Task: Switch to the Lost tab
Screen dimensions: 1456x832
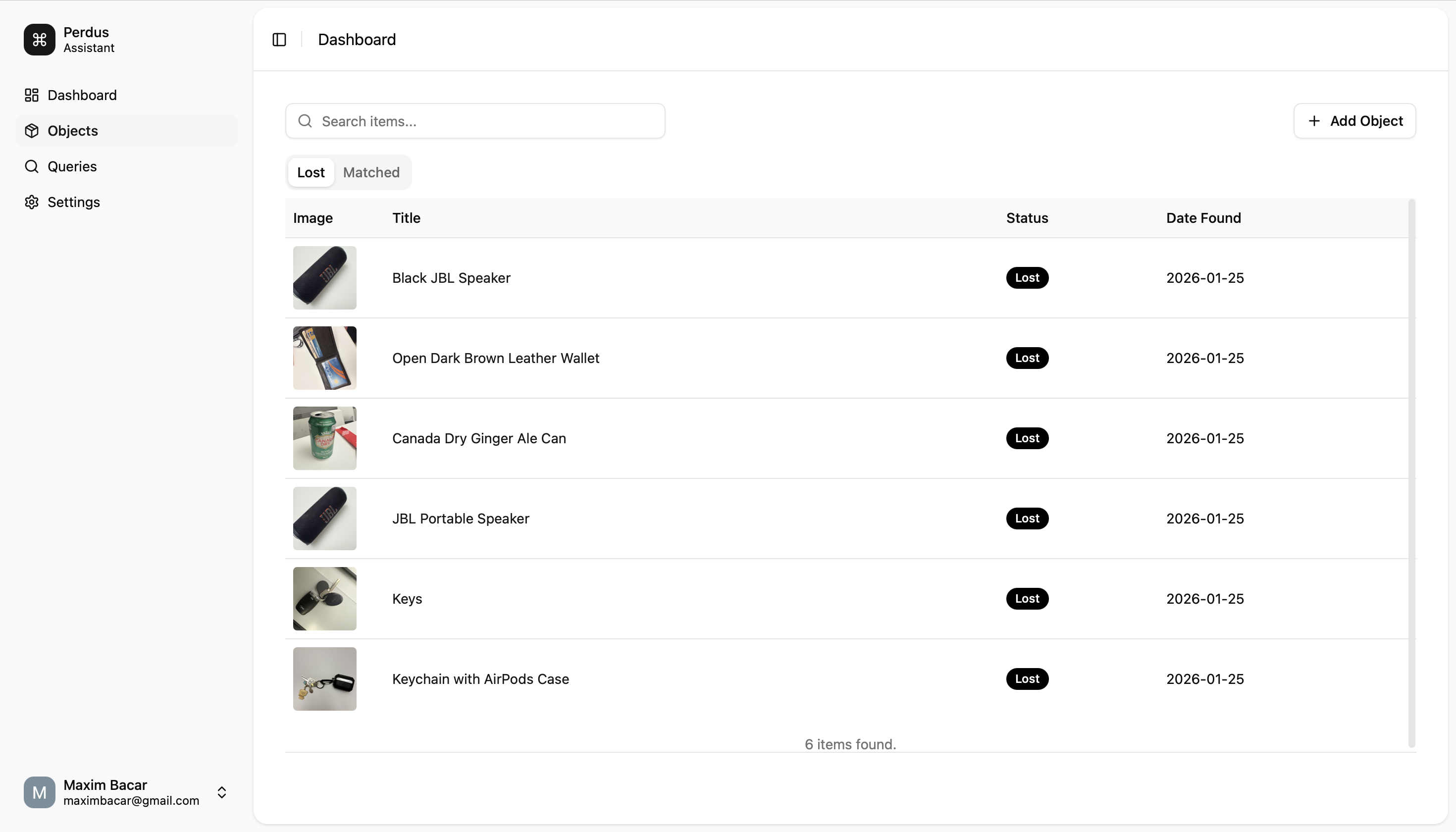Action: 311,172
